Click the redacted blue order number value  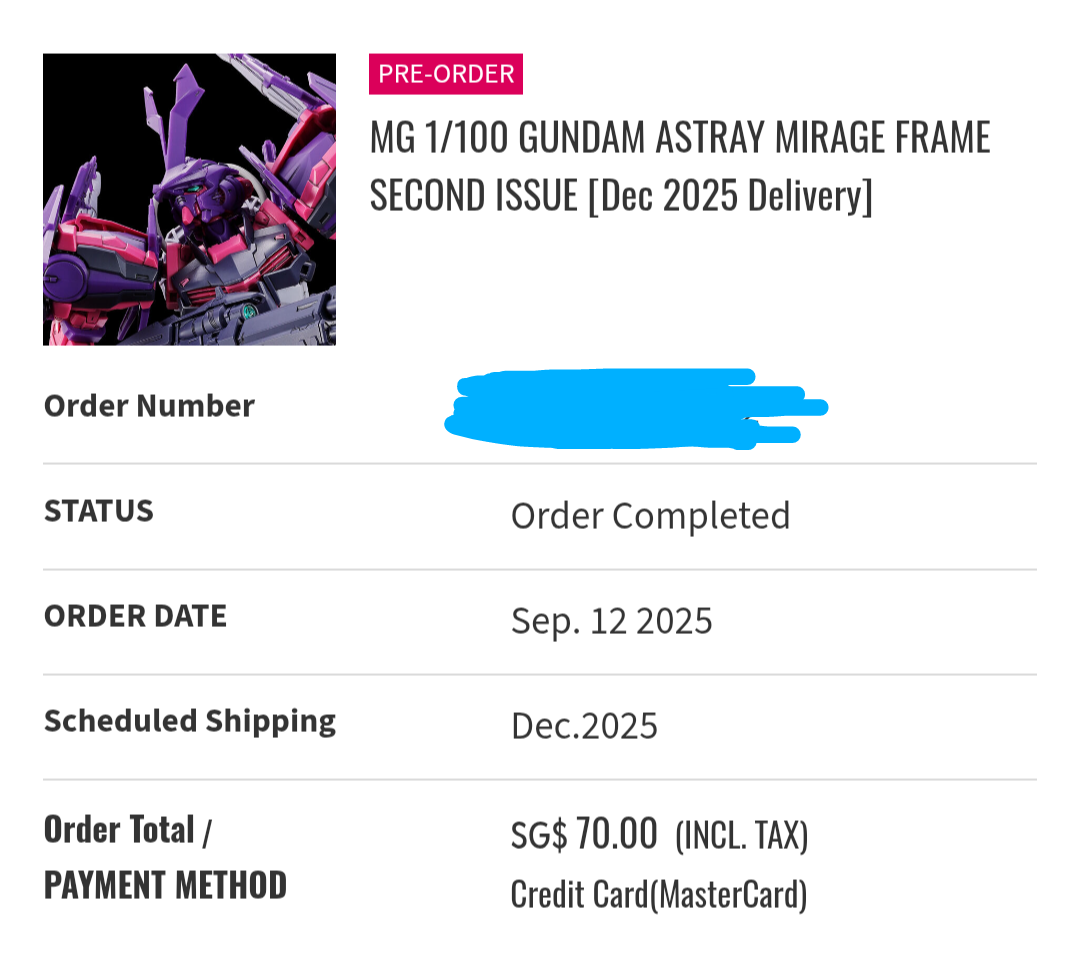[x=636, y=408]
